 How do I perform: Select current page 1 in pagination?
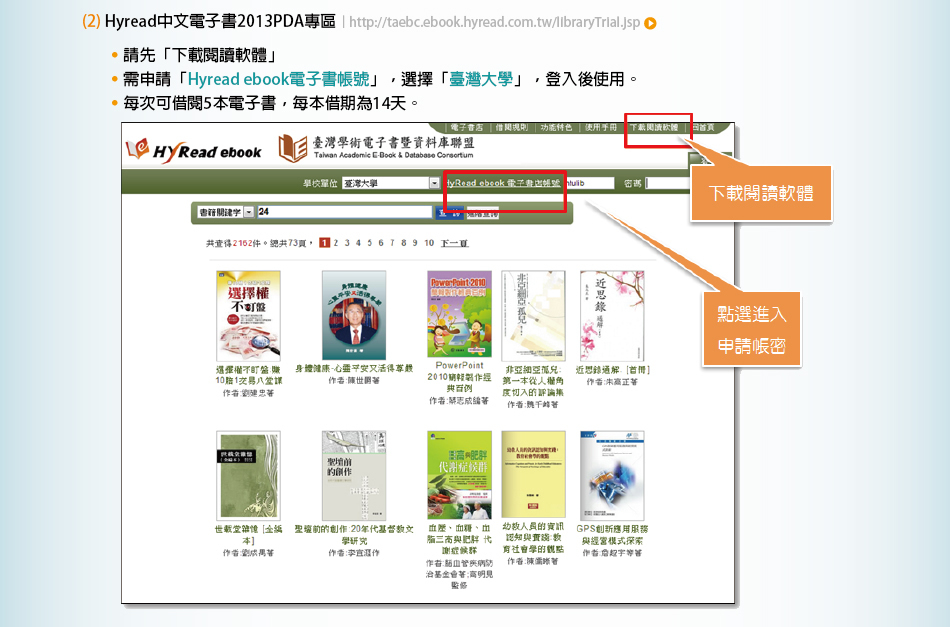click(x=324, y=243)
